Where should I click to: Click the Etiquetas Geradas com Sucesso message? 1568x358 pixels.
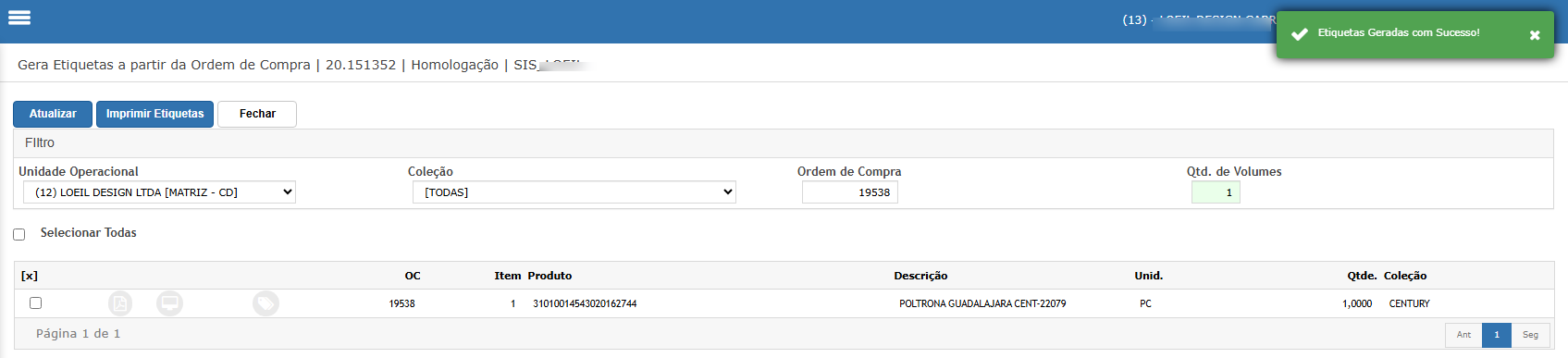[x=1399, y=32]
